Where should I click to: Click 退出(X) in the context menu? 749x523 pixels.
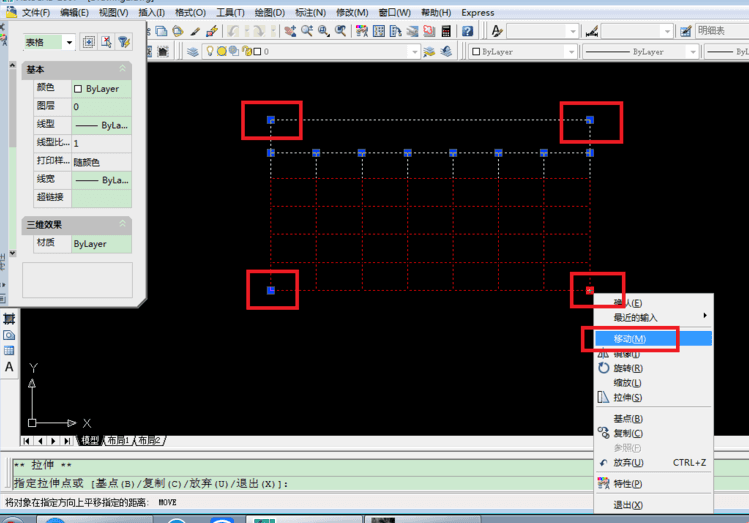tap(628, 505)
